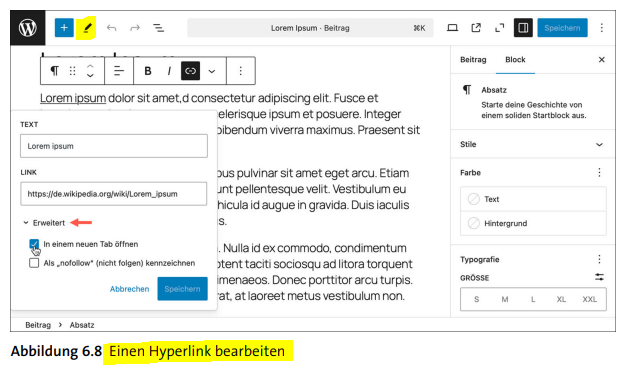
Task: Check the nofollow option checkbox
Action: (x=34, y=263)
